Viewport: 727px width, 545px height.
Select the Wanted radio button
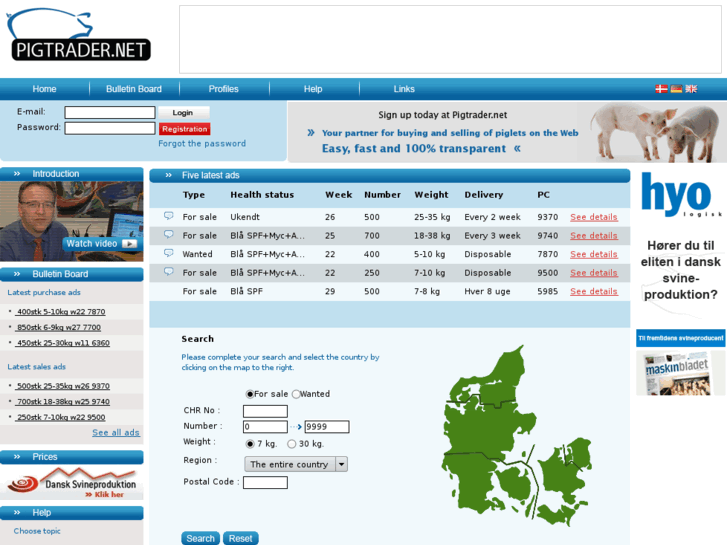296,394
